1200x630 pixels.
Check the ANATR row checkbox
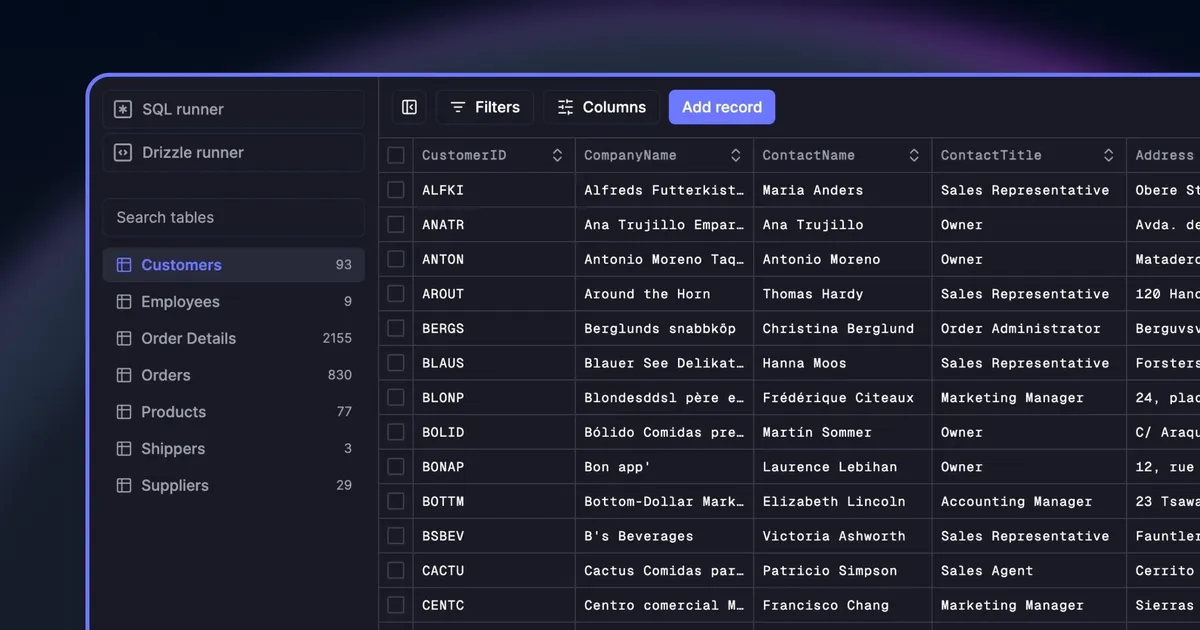(396, 224)
